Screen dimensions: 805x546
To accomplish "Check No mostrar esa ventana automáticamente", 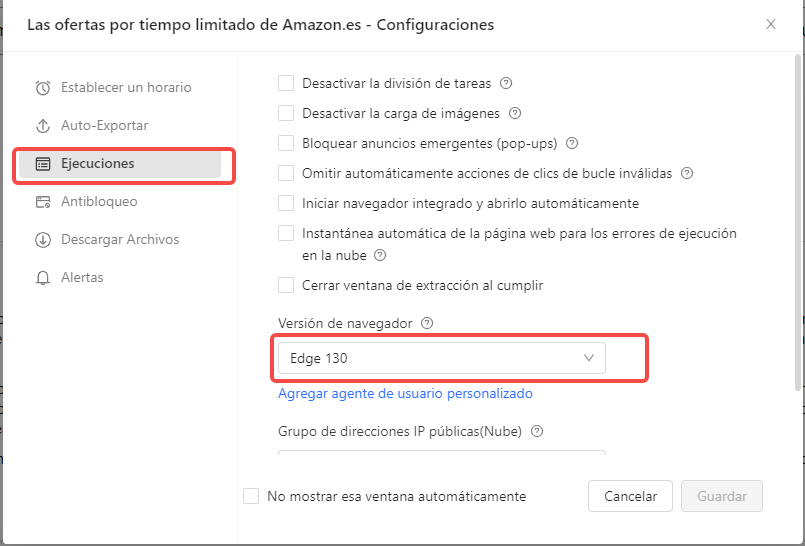I will click(x=251, y=496).
